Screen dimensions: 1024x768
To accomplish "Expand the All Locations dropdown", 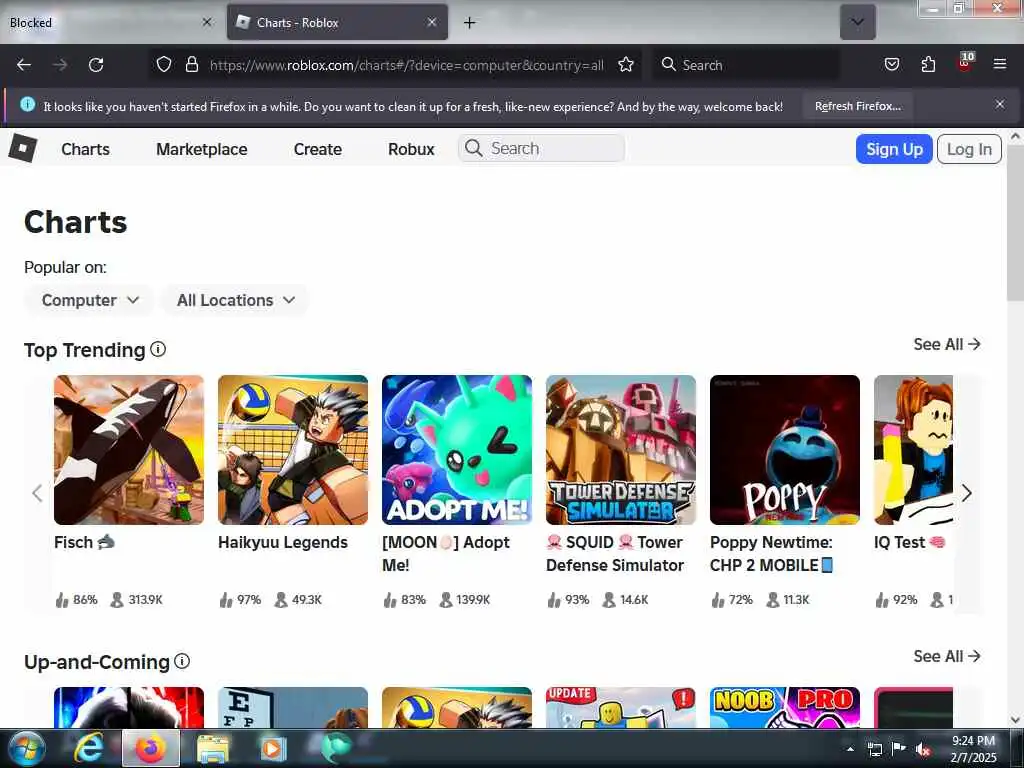I will [235, 300].
